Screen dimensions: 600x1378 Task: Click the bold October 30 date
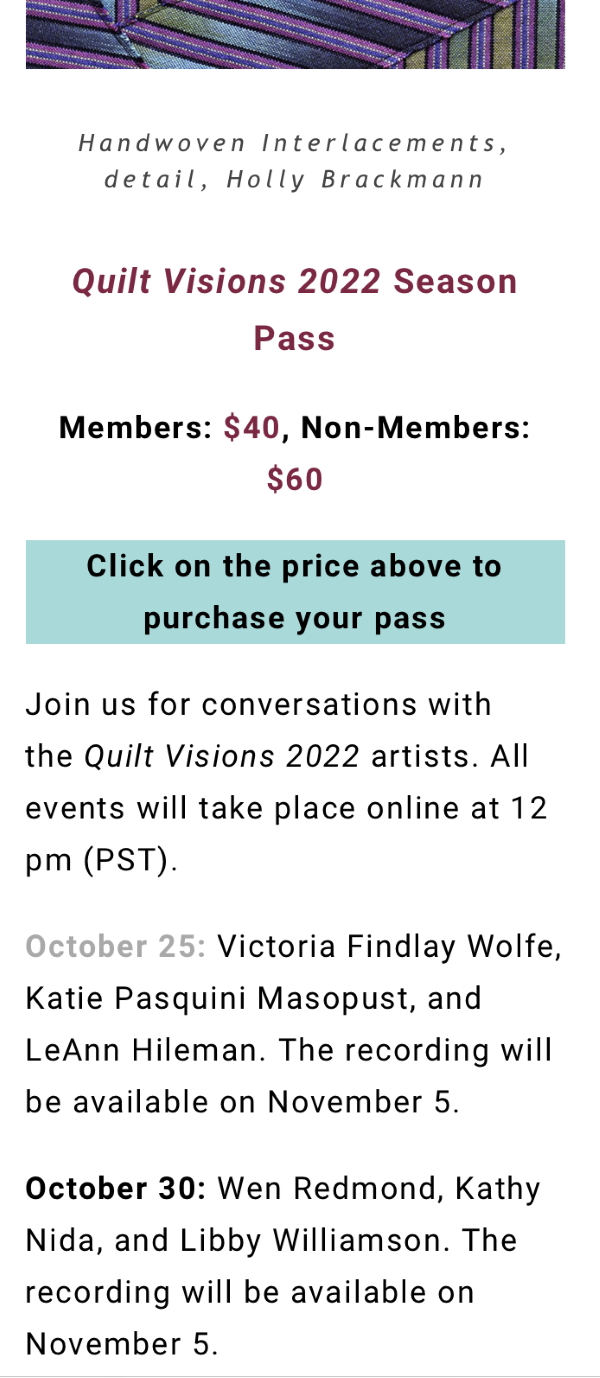point(115,1188)
